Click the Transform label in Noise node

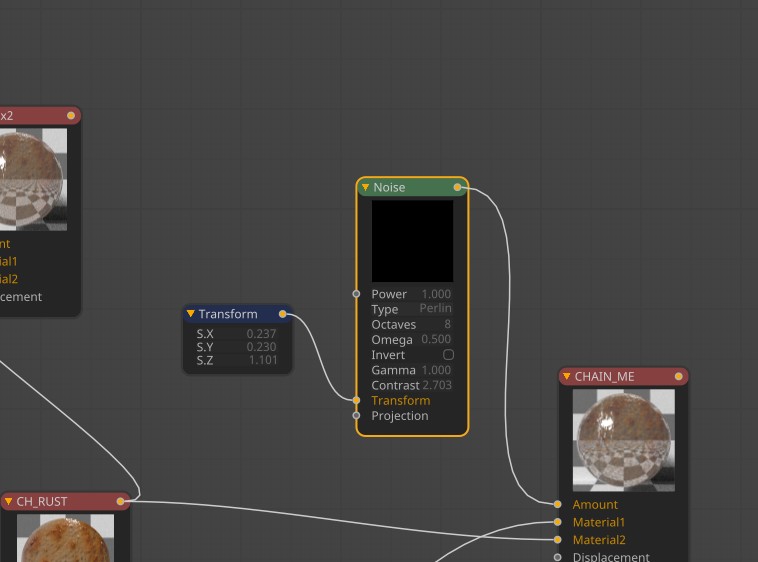point(401,400)
